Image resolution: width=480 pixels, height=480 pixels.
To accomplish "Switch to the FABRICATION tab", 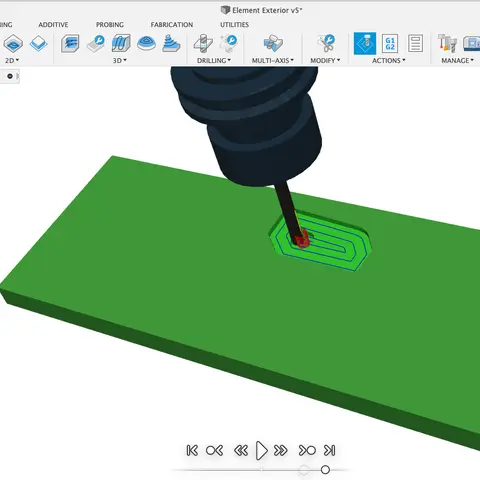I will (172, 25).
